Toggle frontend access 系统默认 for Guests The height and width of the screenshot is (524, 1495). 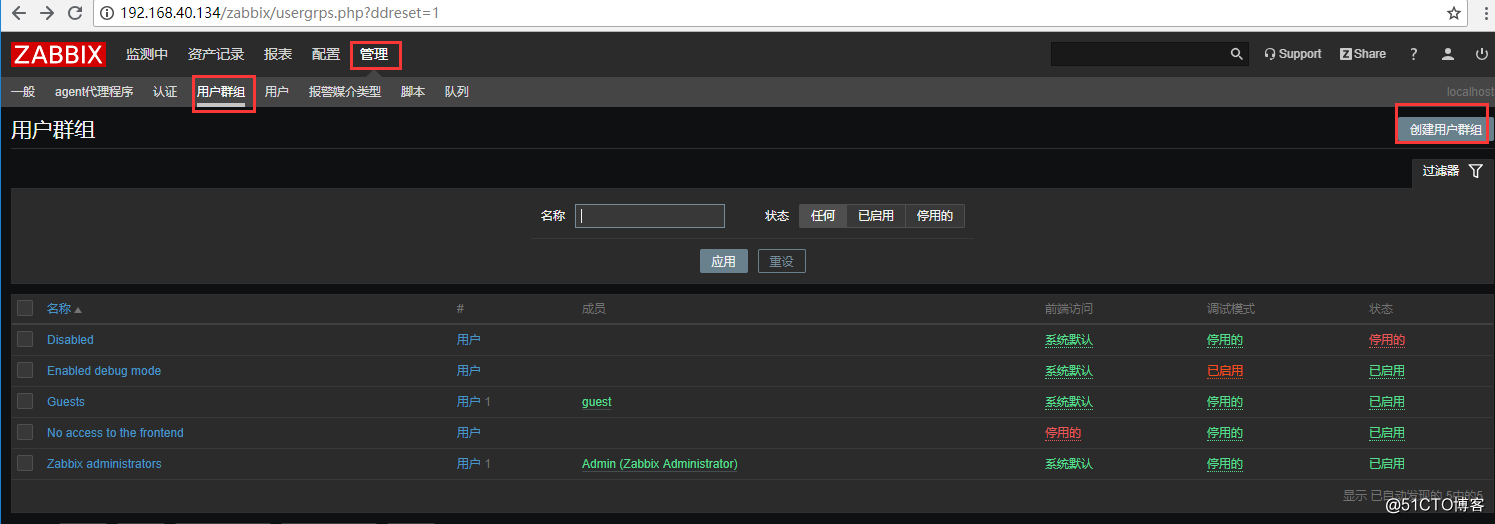(1069, 402)
